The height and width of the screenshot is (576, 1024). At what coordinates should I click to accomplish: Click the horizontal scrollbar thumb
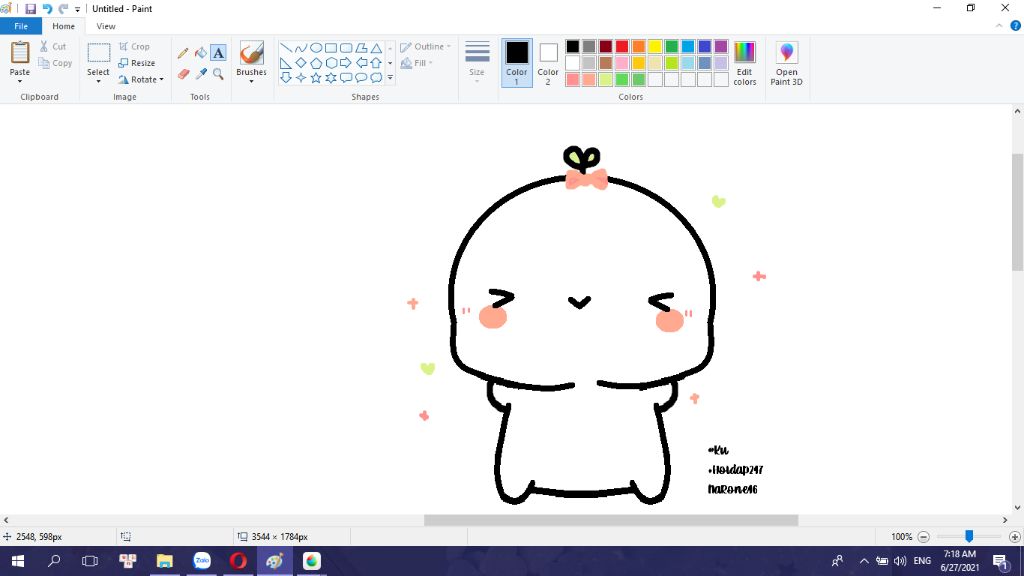[x=611, y=520]
